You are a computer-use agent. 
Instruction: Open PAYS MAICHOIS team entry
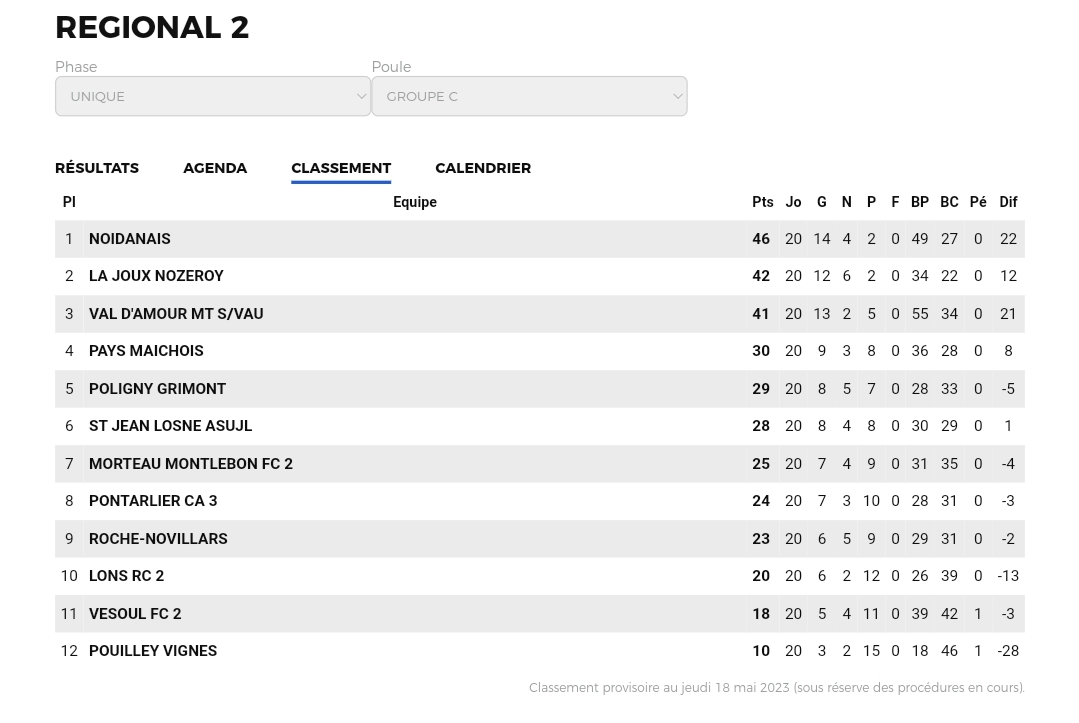[x=146, y=351]
